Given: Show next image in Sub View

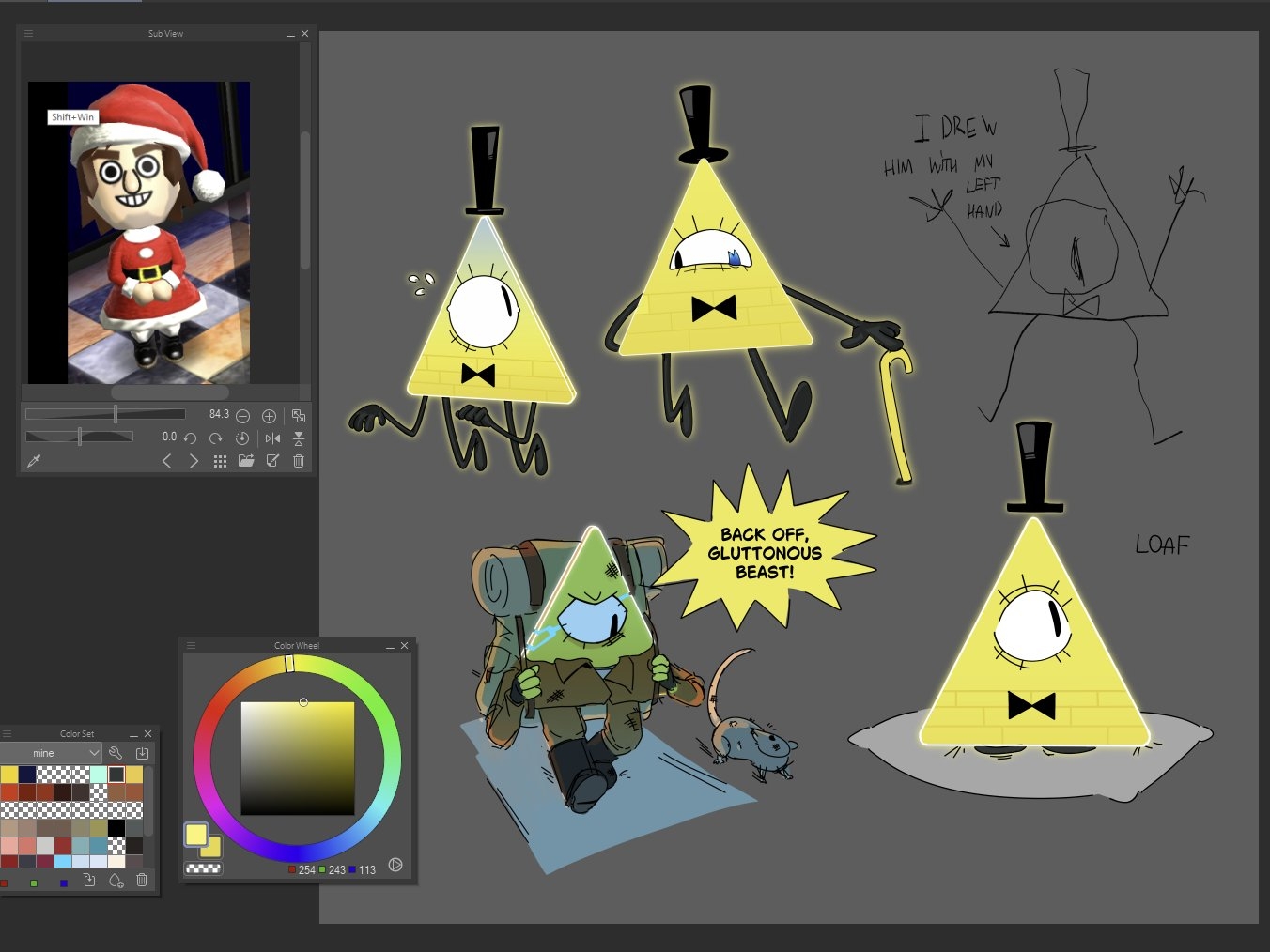Looking at the screenshot, I should (194, 461).
